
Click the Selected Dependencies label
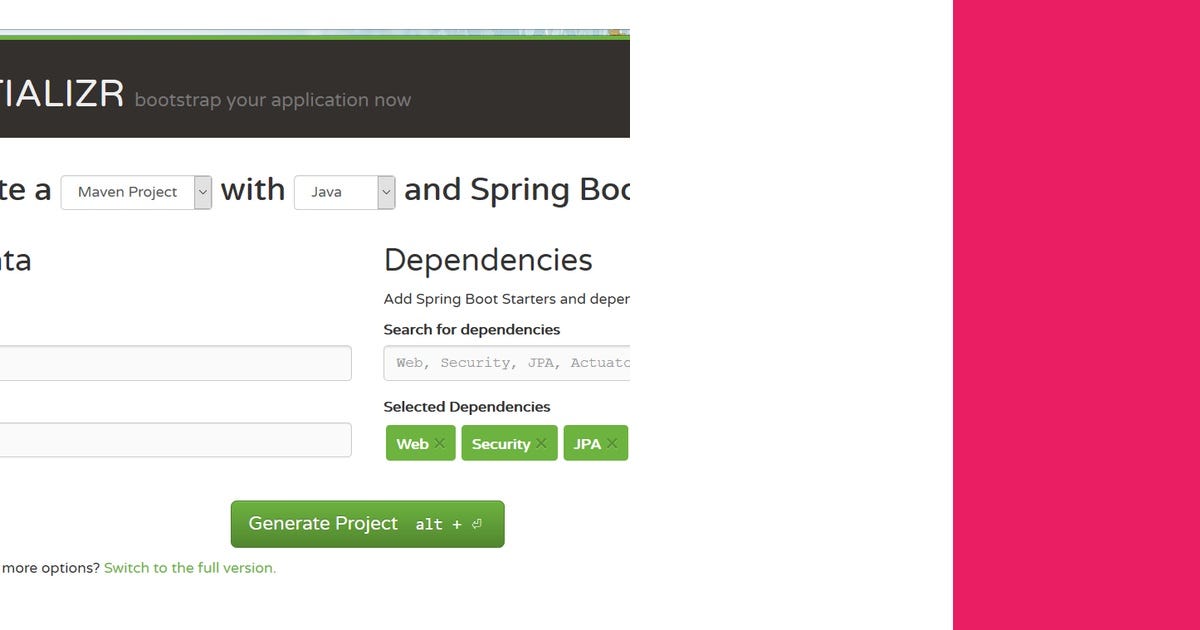(x=466, y=407)
